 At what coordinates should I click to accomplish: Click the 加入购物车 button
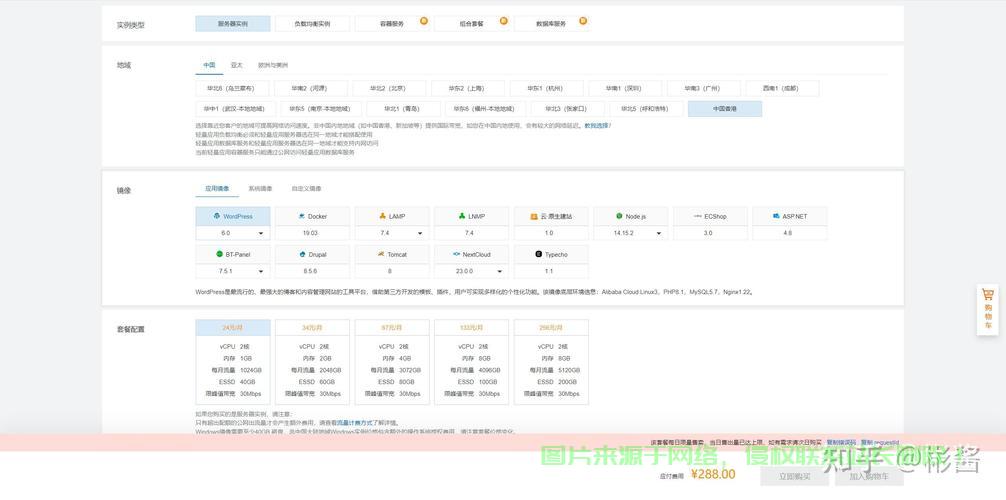coord(869,476)
